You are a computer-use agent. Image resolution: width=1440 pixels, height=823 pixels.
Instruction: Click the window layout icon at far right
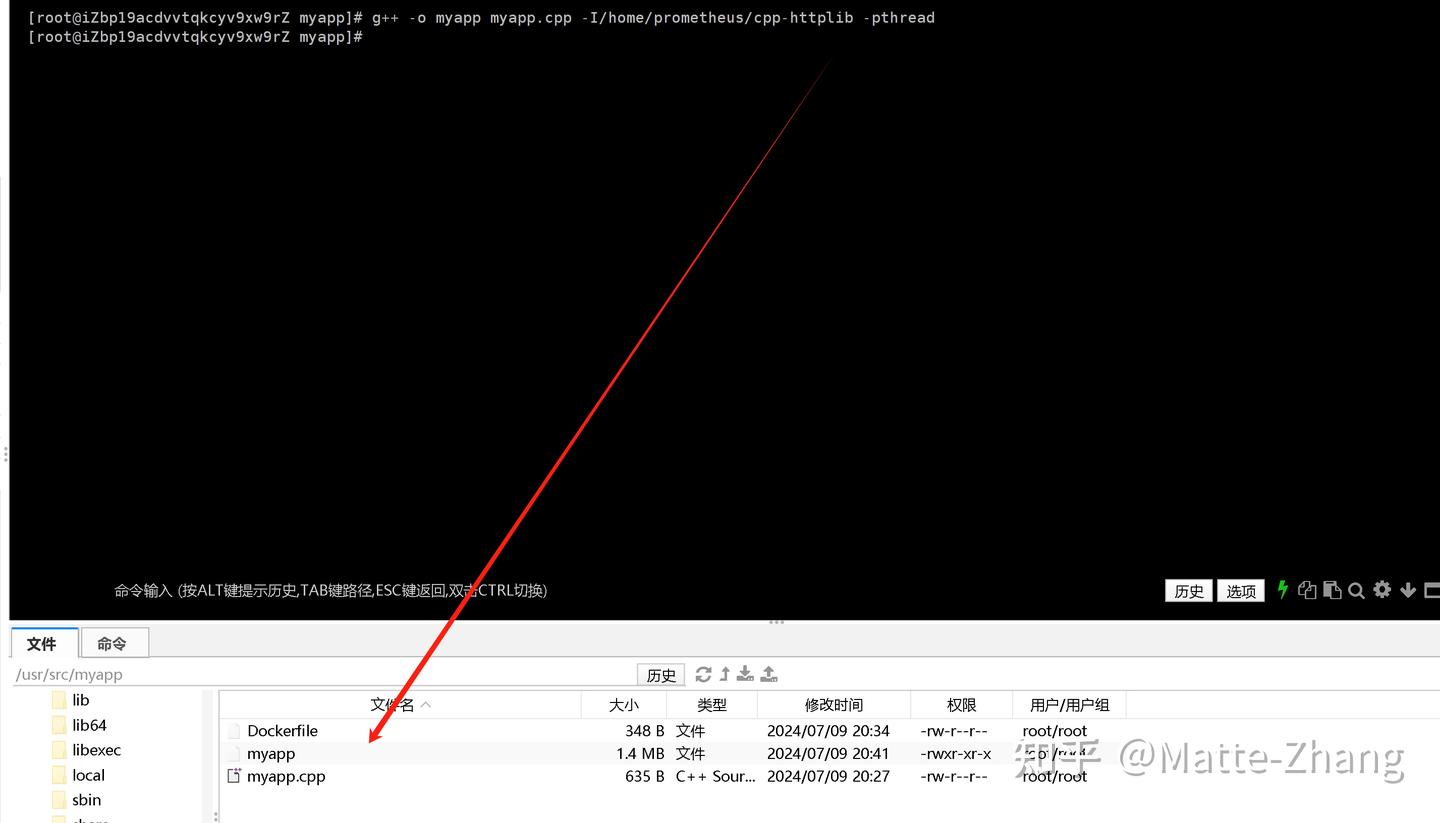pyautogui.click(x=1432, y=589)
